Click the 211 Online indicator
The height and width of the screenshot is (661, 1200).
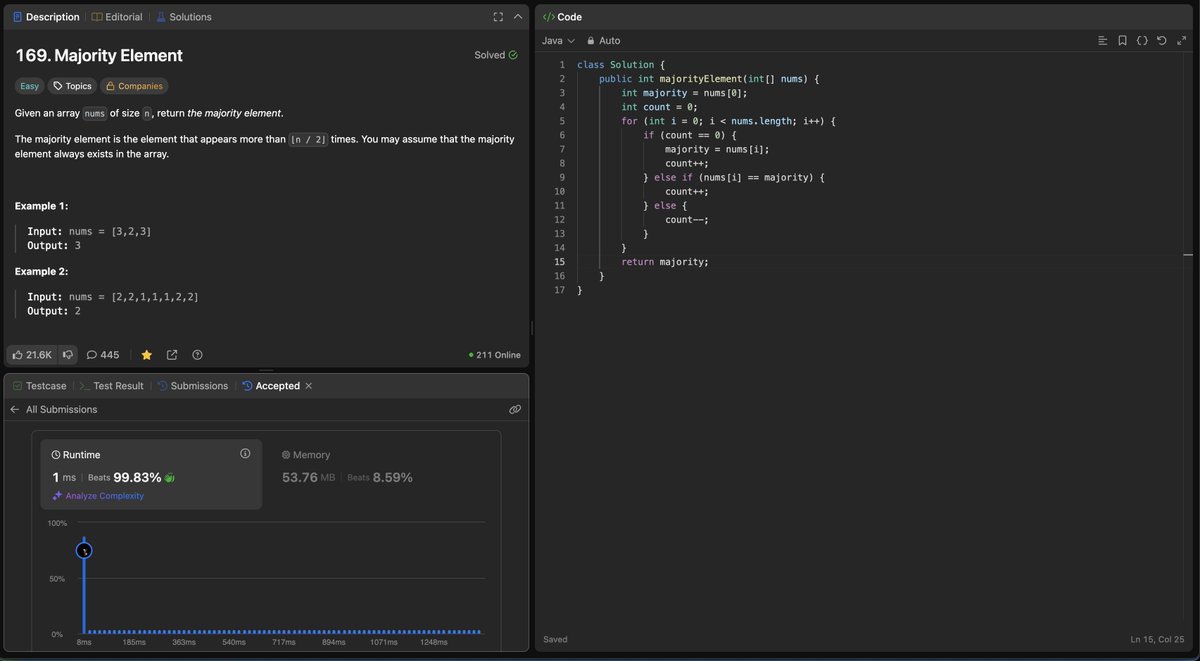click(x=494, y=355)
